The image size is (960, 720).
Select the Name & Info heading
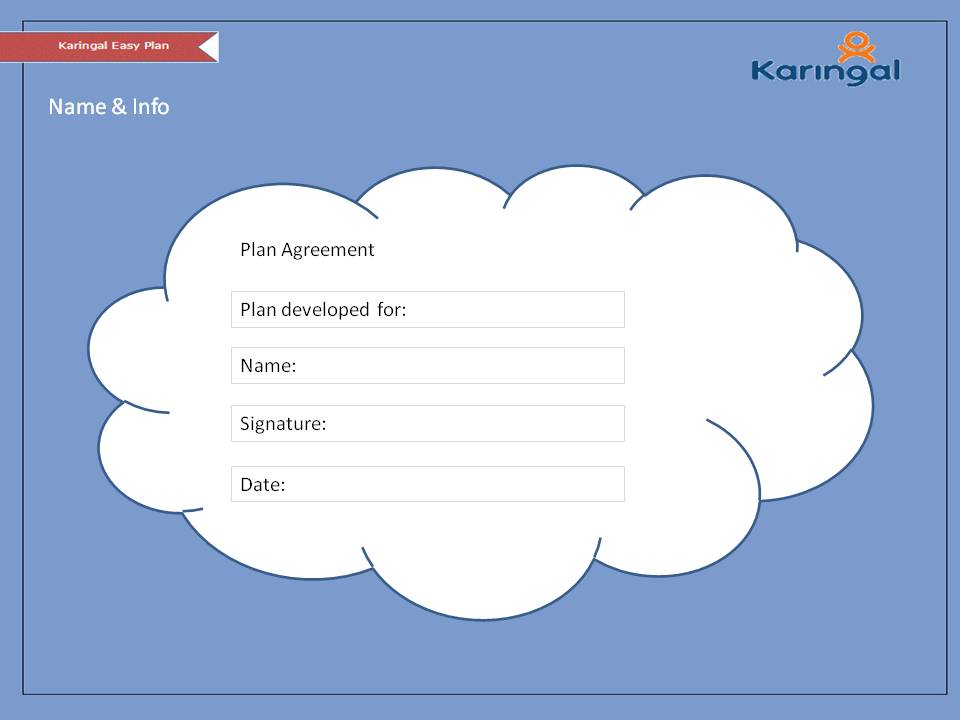pyautogui.click(x=109, y=106)
